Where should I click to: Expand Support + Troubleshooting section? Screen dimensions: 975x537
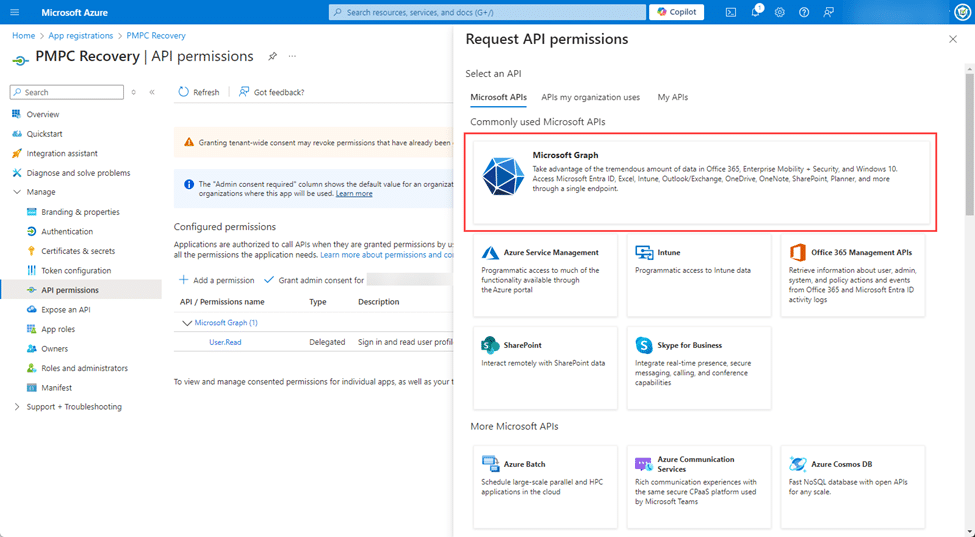pos(17,407)
